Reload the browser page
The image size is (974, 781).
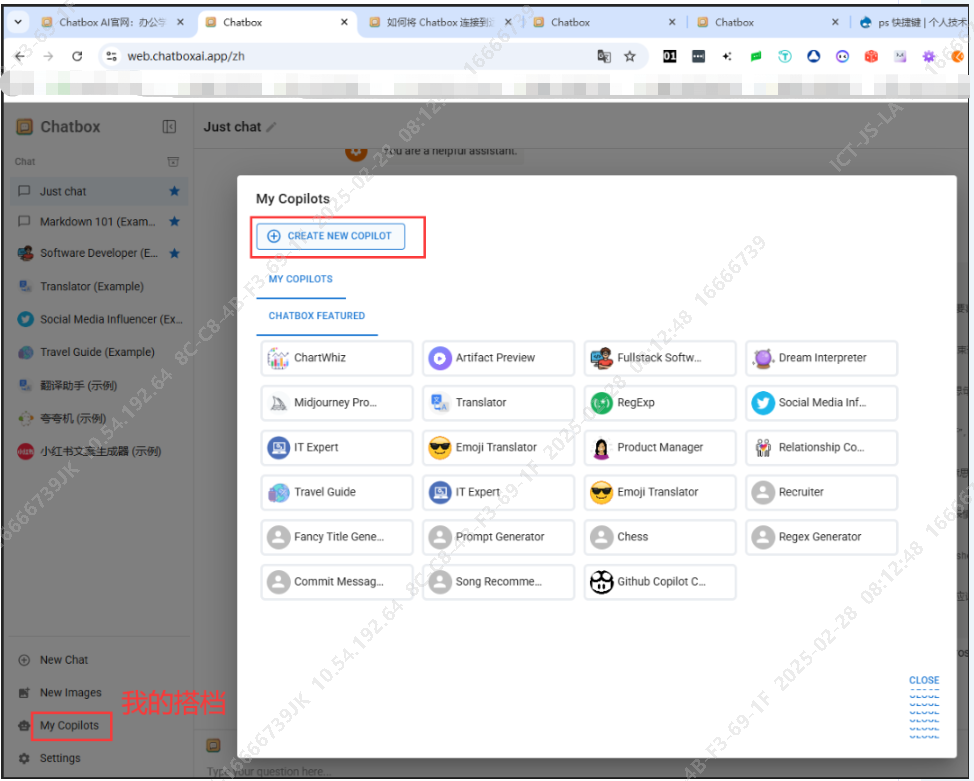pyautogui.click(x=77, y=56)
